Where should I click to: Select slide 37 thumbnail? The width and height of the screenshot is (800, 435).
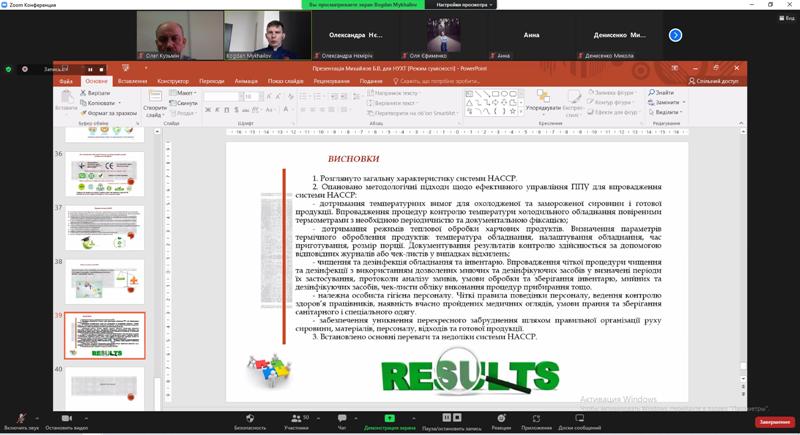[105, 228]
